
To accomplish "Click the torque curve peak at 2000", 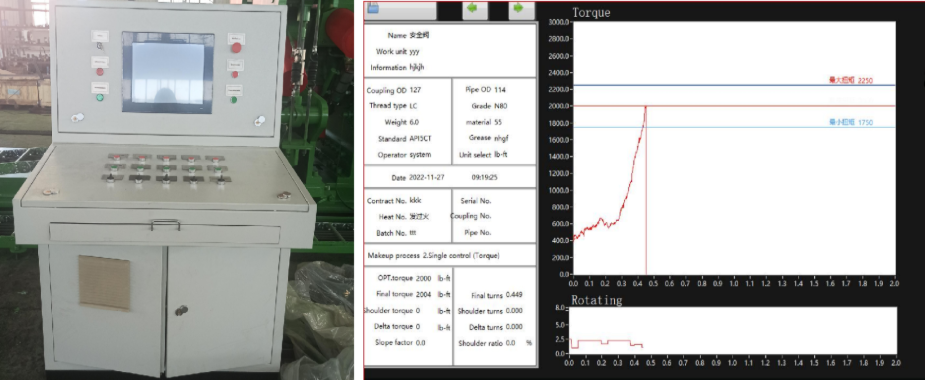I will [645, 107].
